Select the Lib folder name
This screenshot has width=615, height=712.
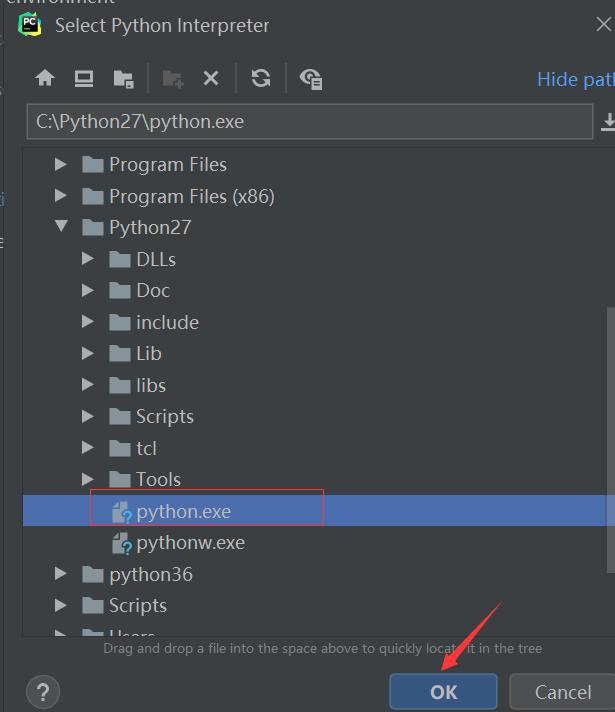(149, 354)
